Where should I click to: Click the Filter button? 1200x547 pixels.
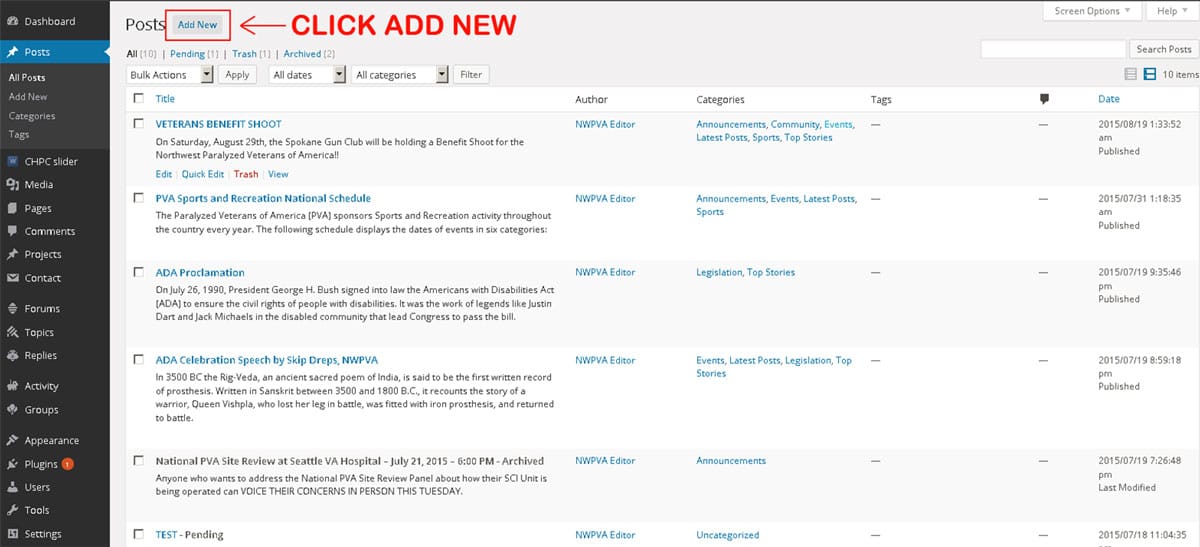(471, 75)
